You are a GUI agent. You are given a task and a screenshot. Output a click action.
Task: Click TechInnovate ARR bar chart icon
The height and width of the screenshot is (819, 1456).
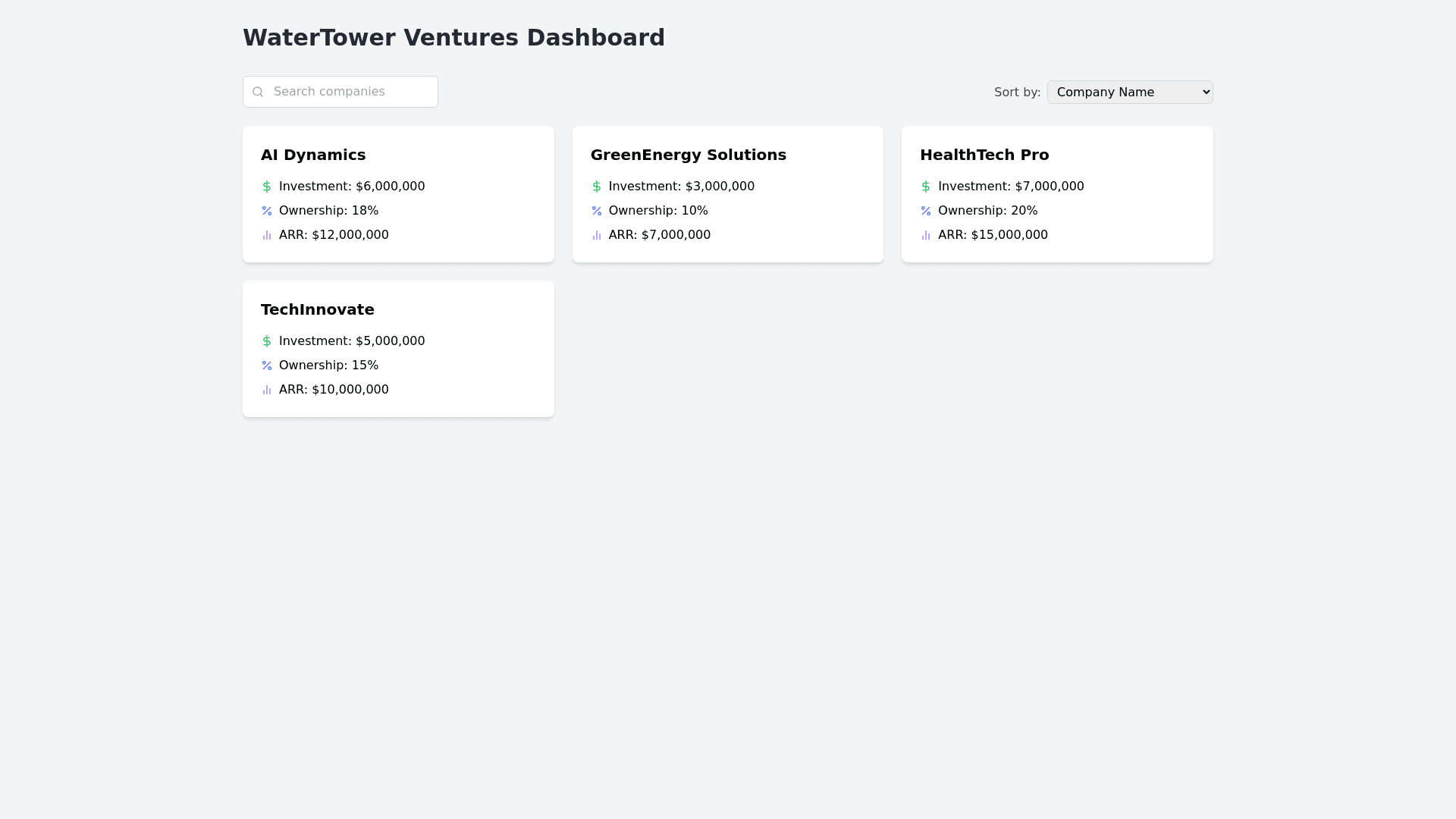(x=267, y=390)
